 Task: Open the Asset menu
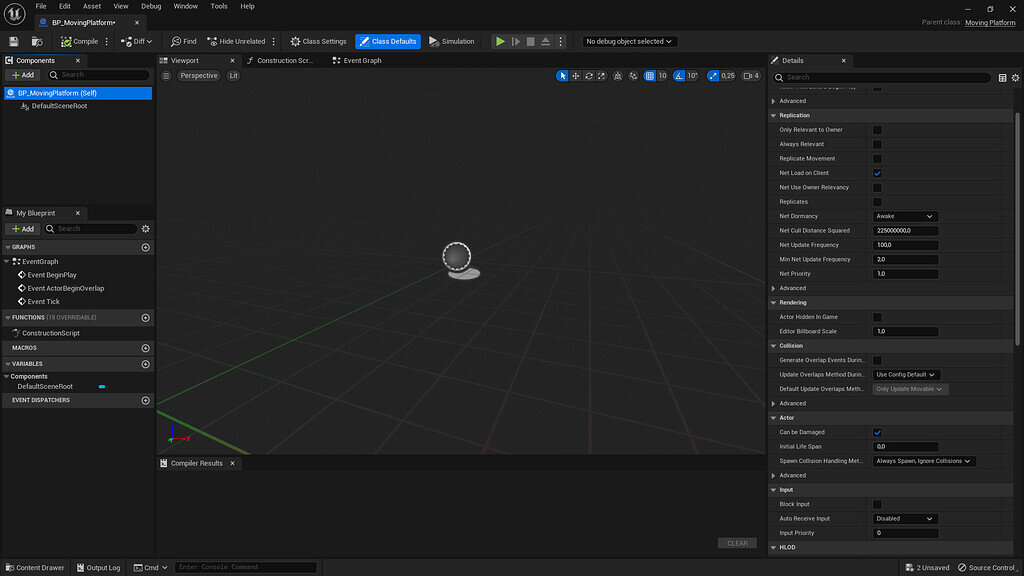pyautogui.click(x=92, y=6)
